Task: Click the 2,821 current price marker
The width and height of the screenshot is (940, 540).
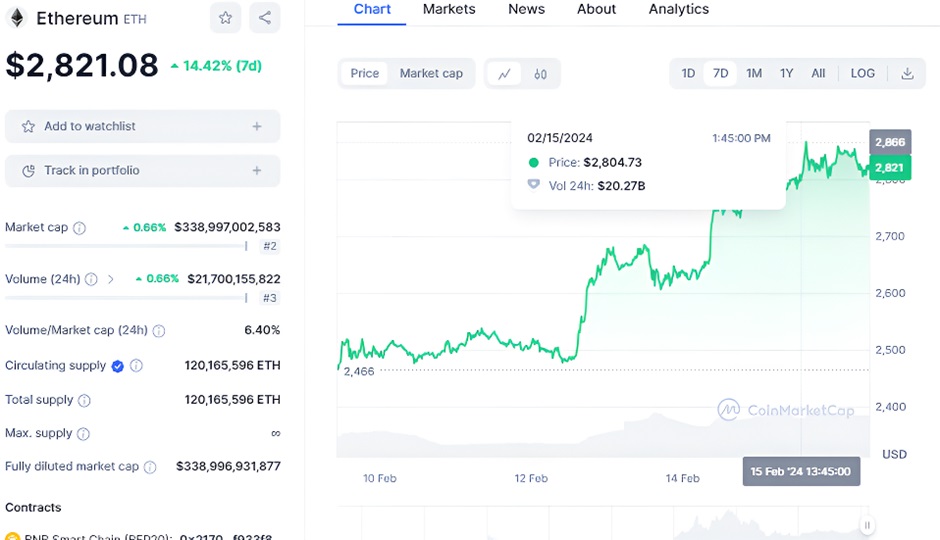Action: point(890,167)
